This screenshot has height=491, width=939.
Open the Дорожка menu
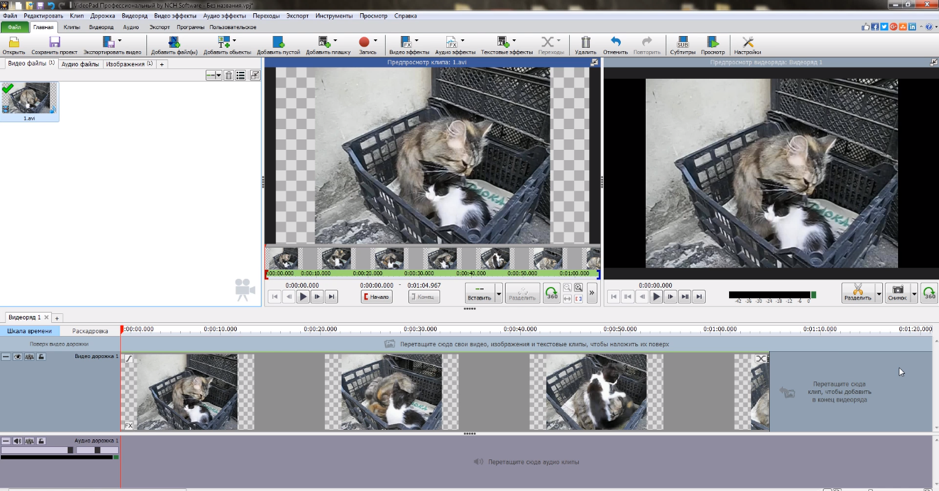pos(102,16)
